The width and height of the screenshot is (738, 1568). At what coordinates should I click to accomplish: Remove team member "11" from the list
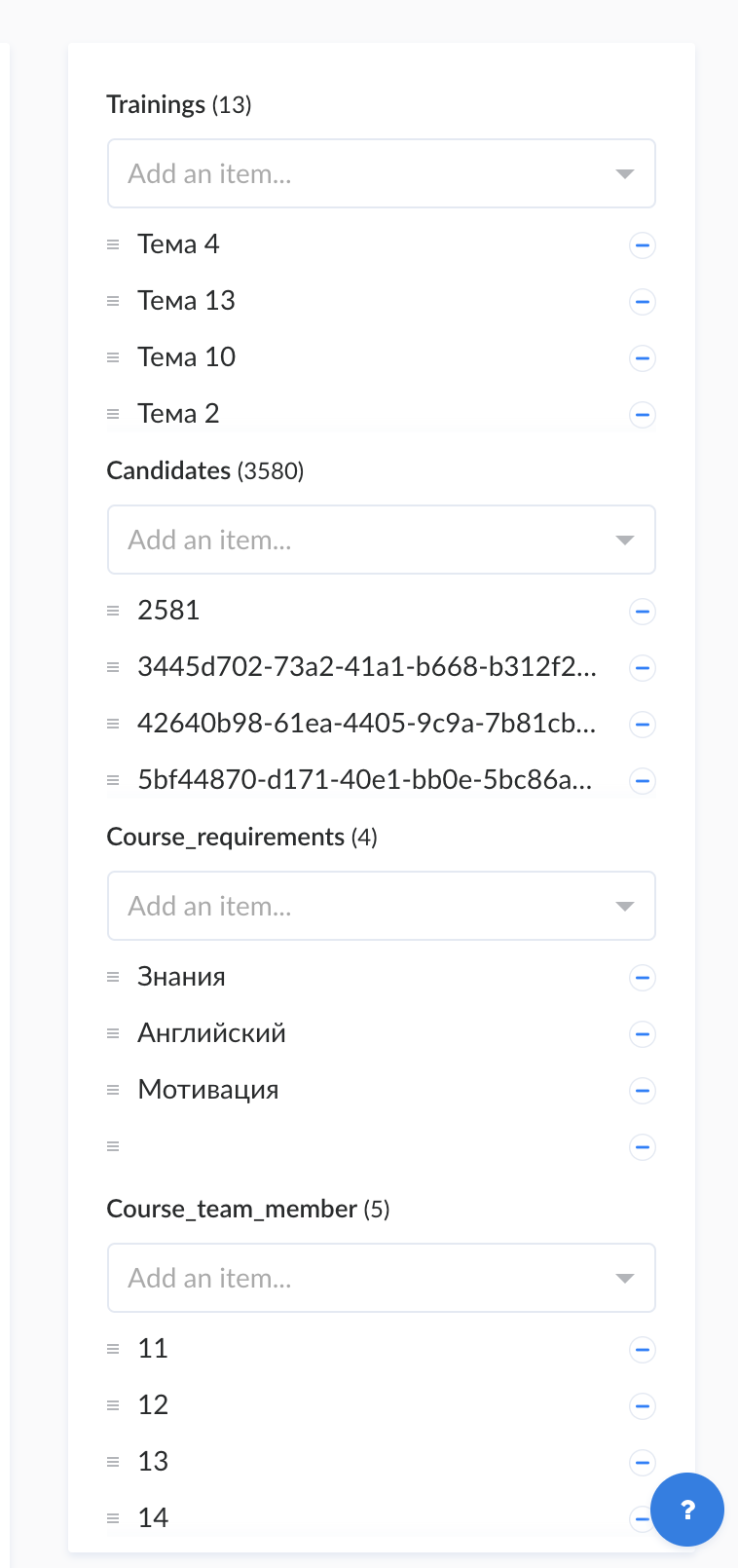point(643,1350)
